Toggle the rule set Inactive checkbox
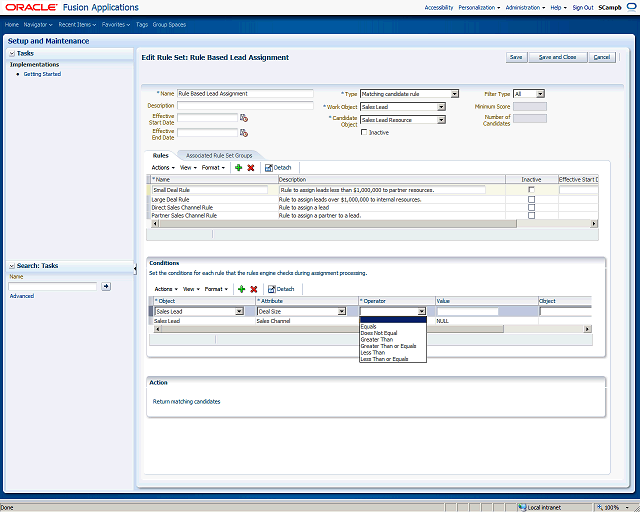Viewport: 640px width, 512px height. (364, 132)
